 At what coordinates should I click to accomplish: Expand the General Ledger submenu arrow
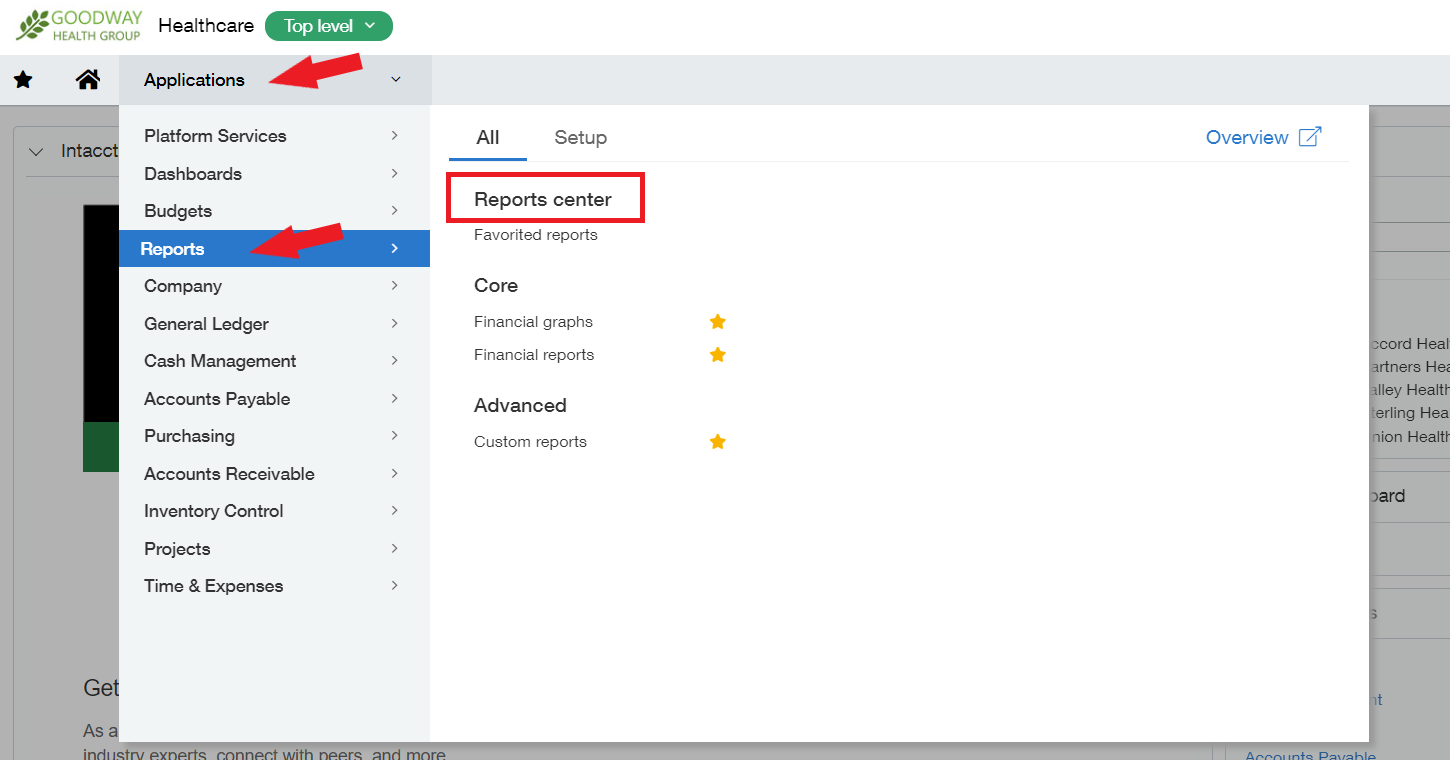(395, 323)
